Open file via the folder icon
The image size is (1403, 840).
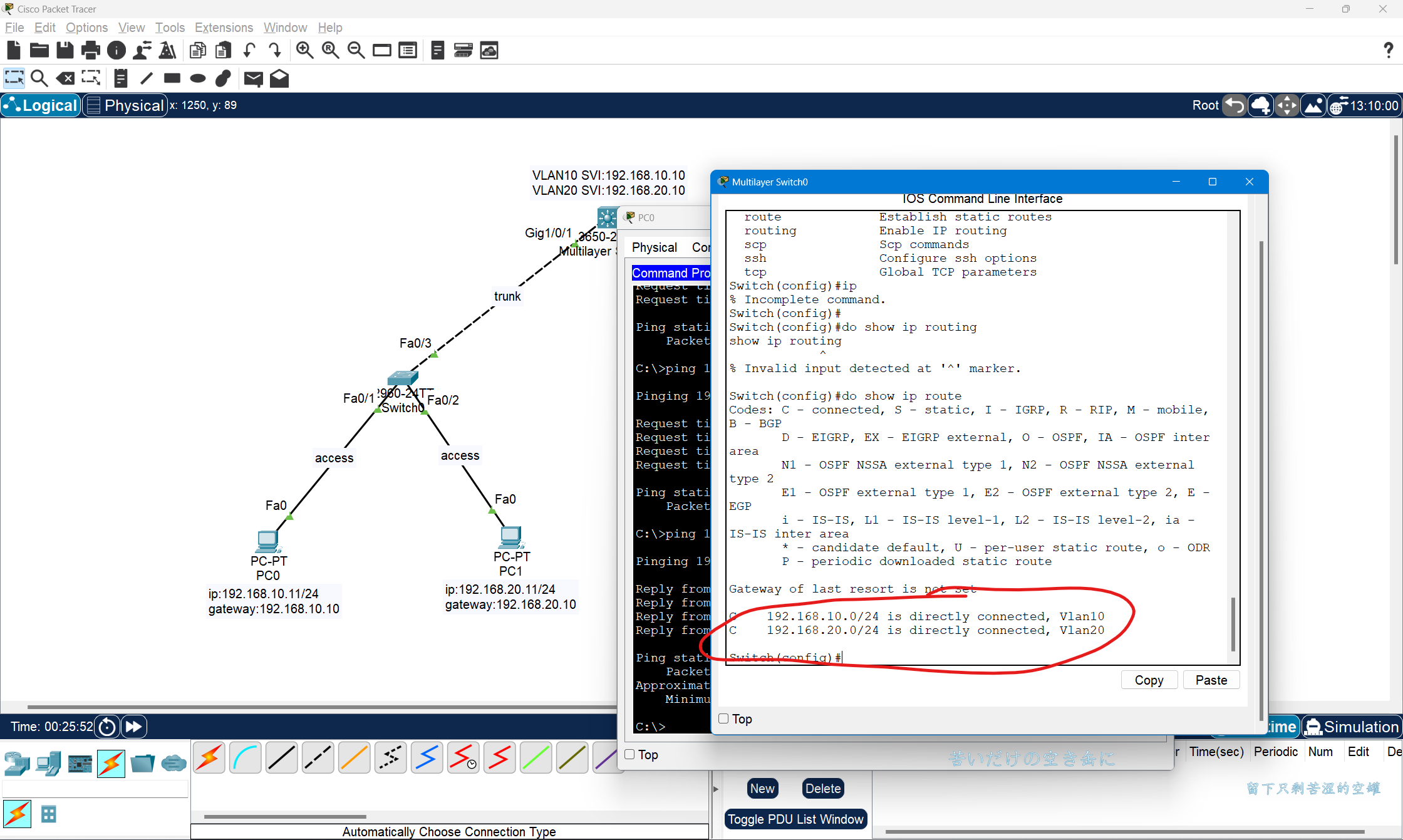pyautogui.click(x=39, y=50)
